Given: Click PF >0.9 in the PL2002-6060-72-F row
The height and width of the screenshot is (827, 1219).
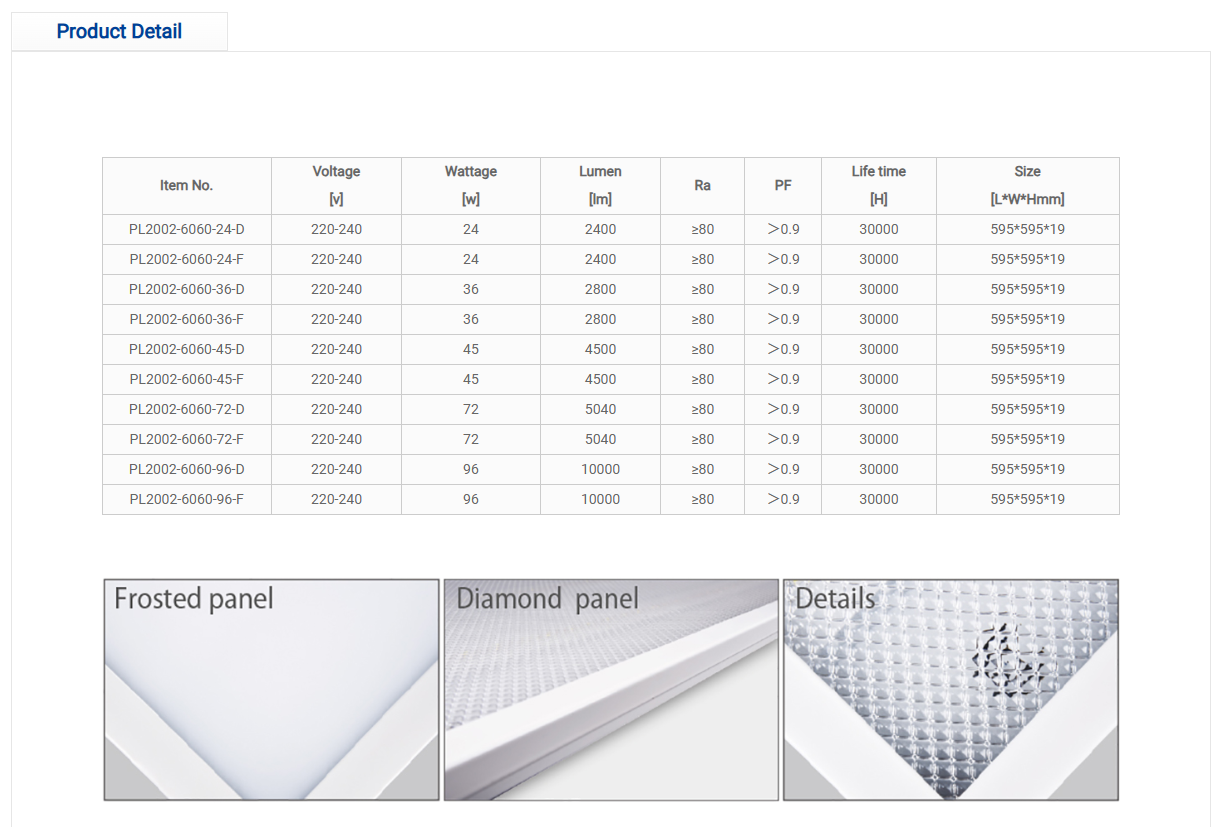Looking at the screenshot, I should pyautogui.click(x=783, y=439).
